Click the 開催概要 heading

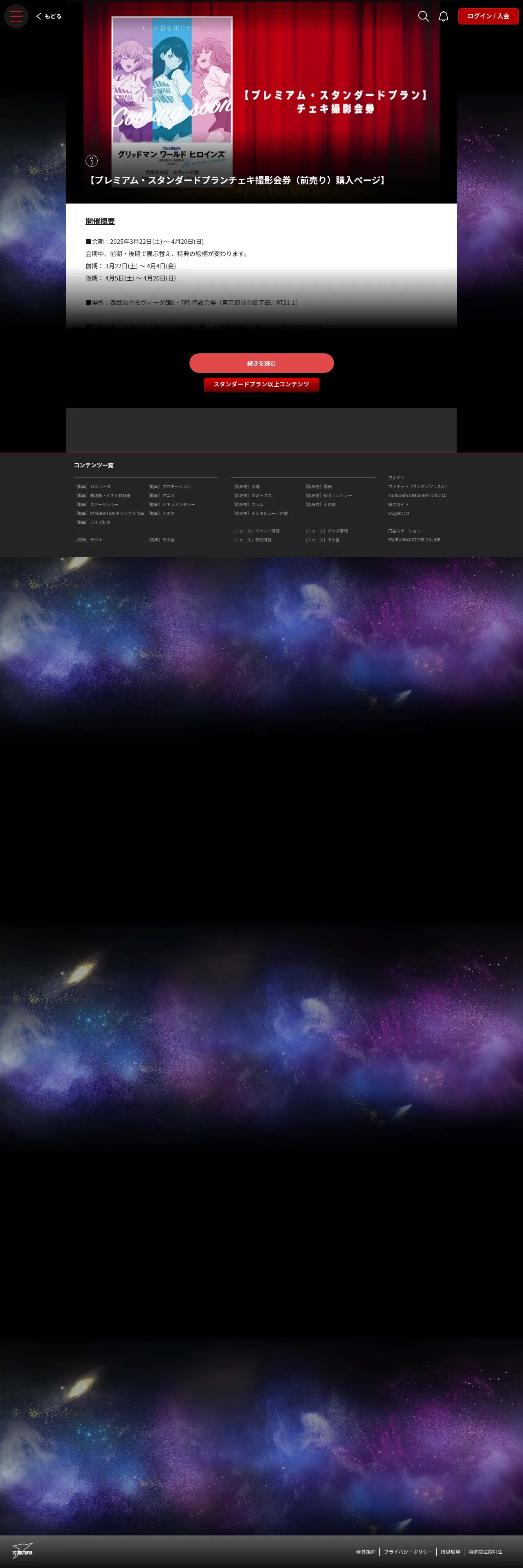(x=100, y=221)
